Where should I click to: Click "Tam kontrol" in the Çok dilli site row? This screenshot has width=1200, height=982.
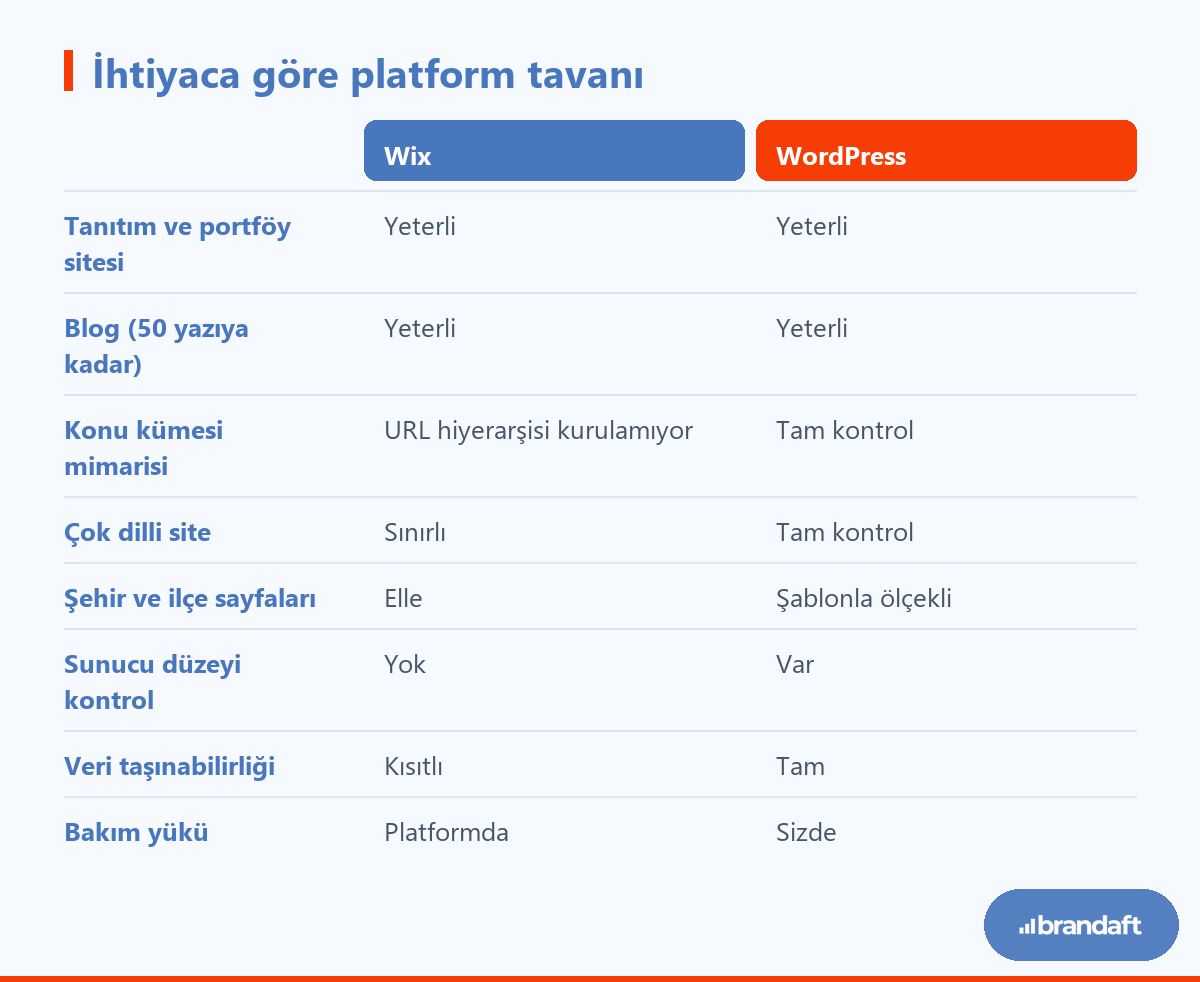[845, 532]
